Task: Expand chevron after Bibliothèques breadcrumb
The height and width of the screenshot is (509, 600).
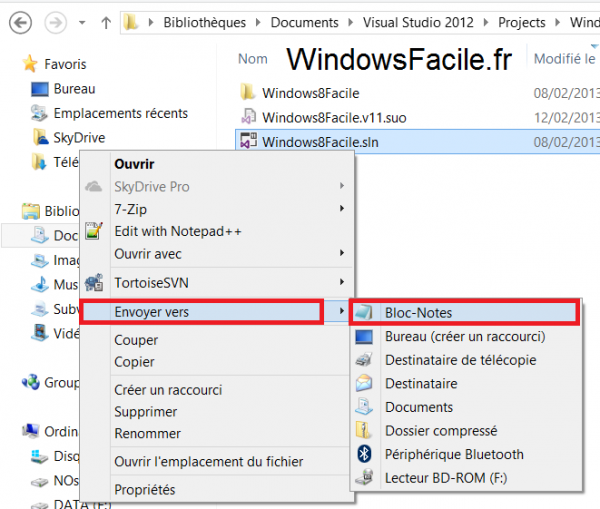Action: [x=258, y=23]
